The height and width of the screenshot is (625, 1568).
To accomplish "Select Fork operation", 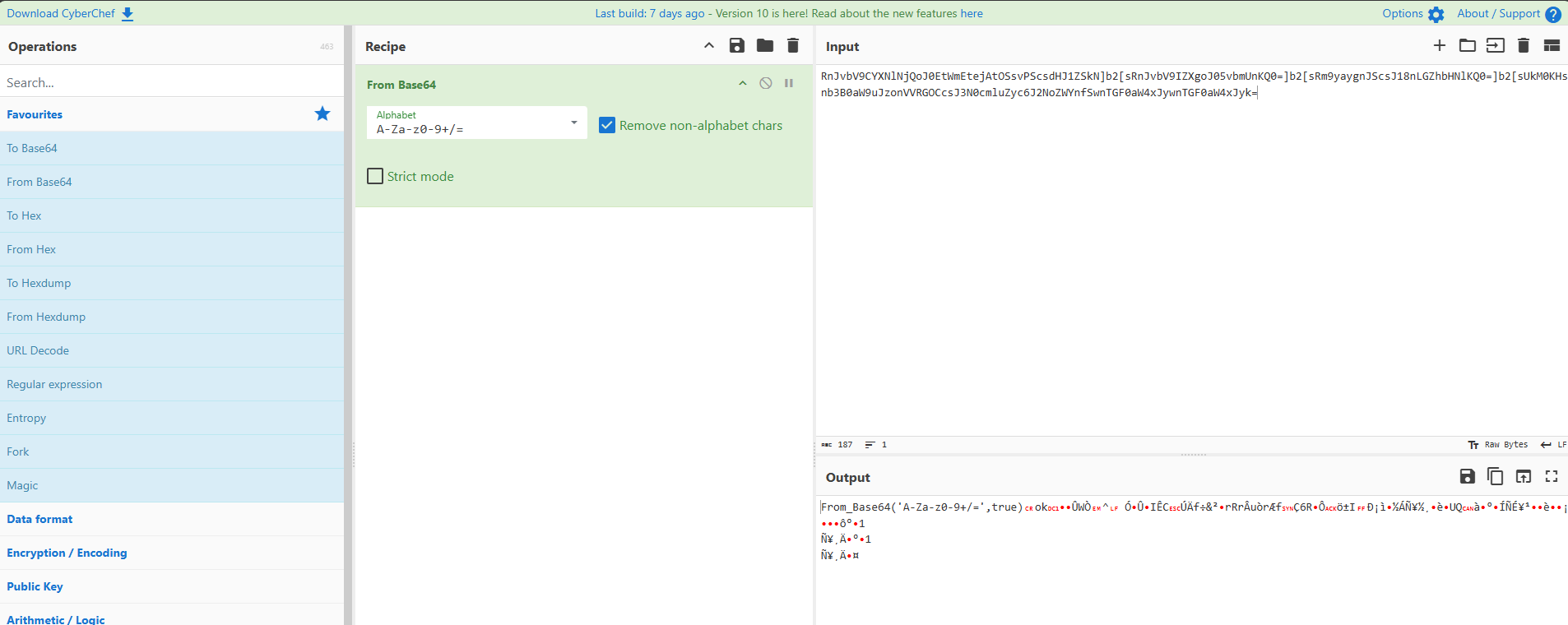I will click(172, 451).
